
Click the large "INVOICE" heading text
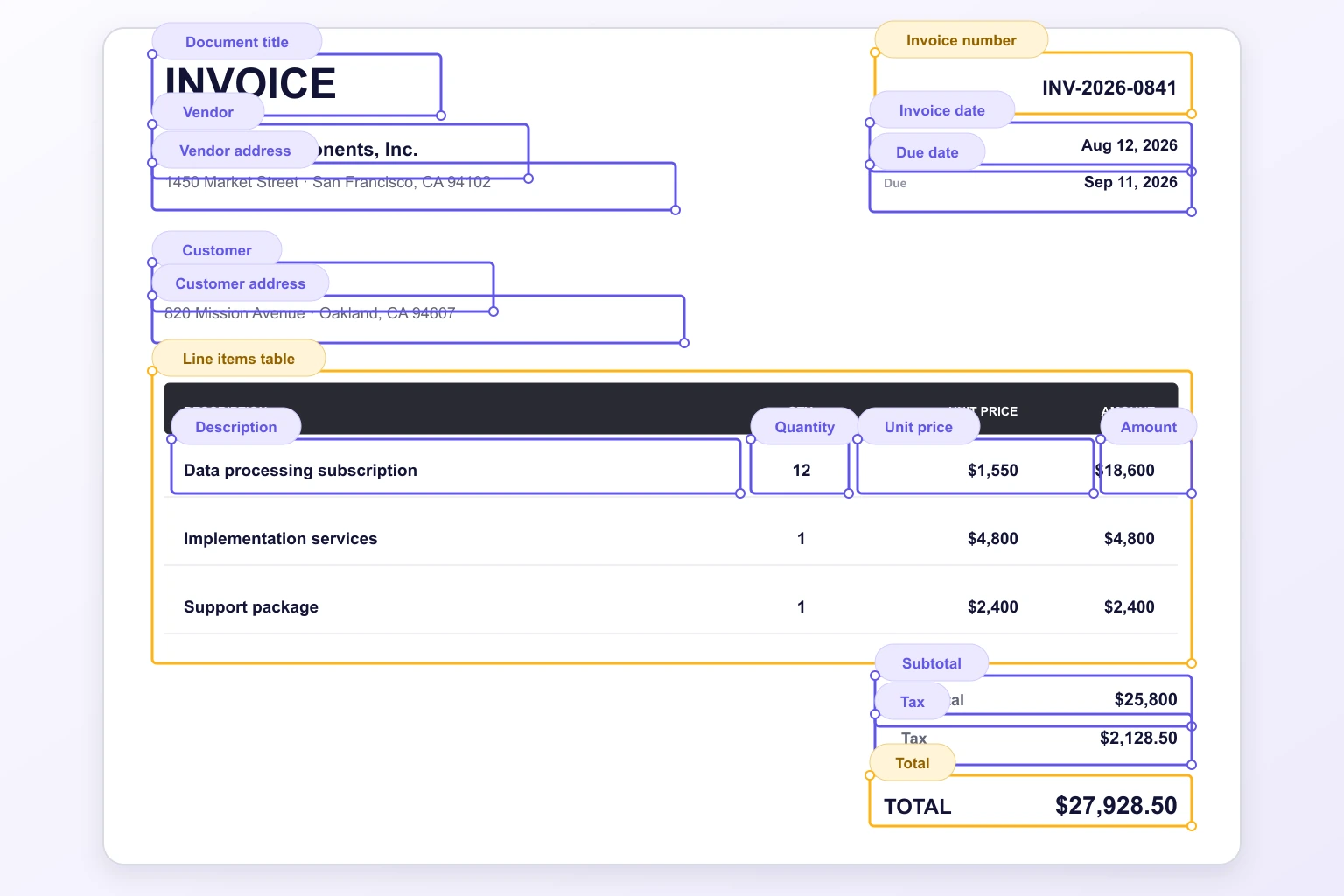(x=251, y=83)
